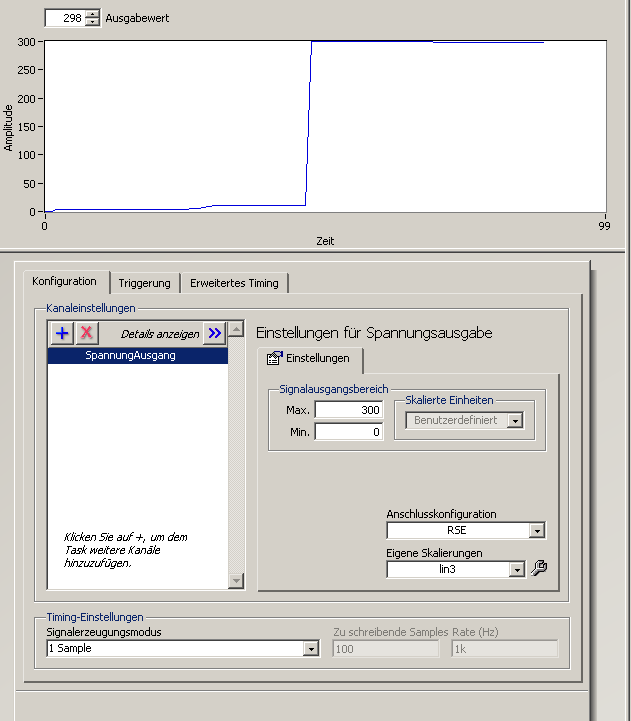Click the Min. output range field
Image resolution: width=631 pixels, height=721 pixels.
pos(349,432)
